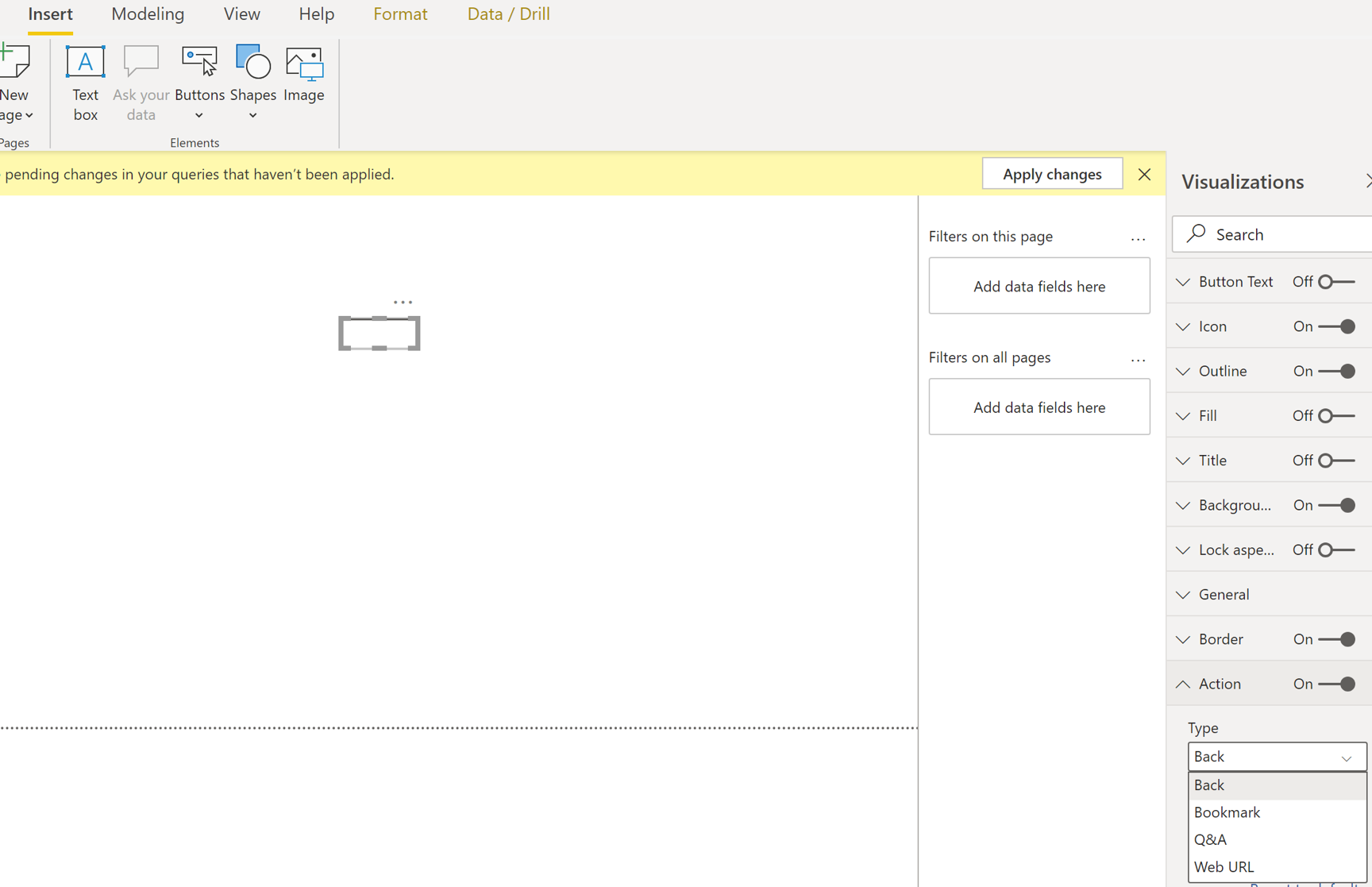The width and height of the screenshot is (1372, 887).
Task: Open the Help tab
Action: 317,14
